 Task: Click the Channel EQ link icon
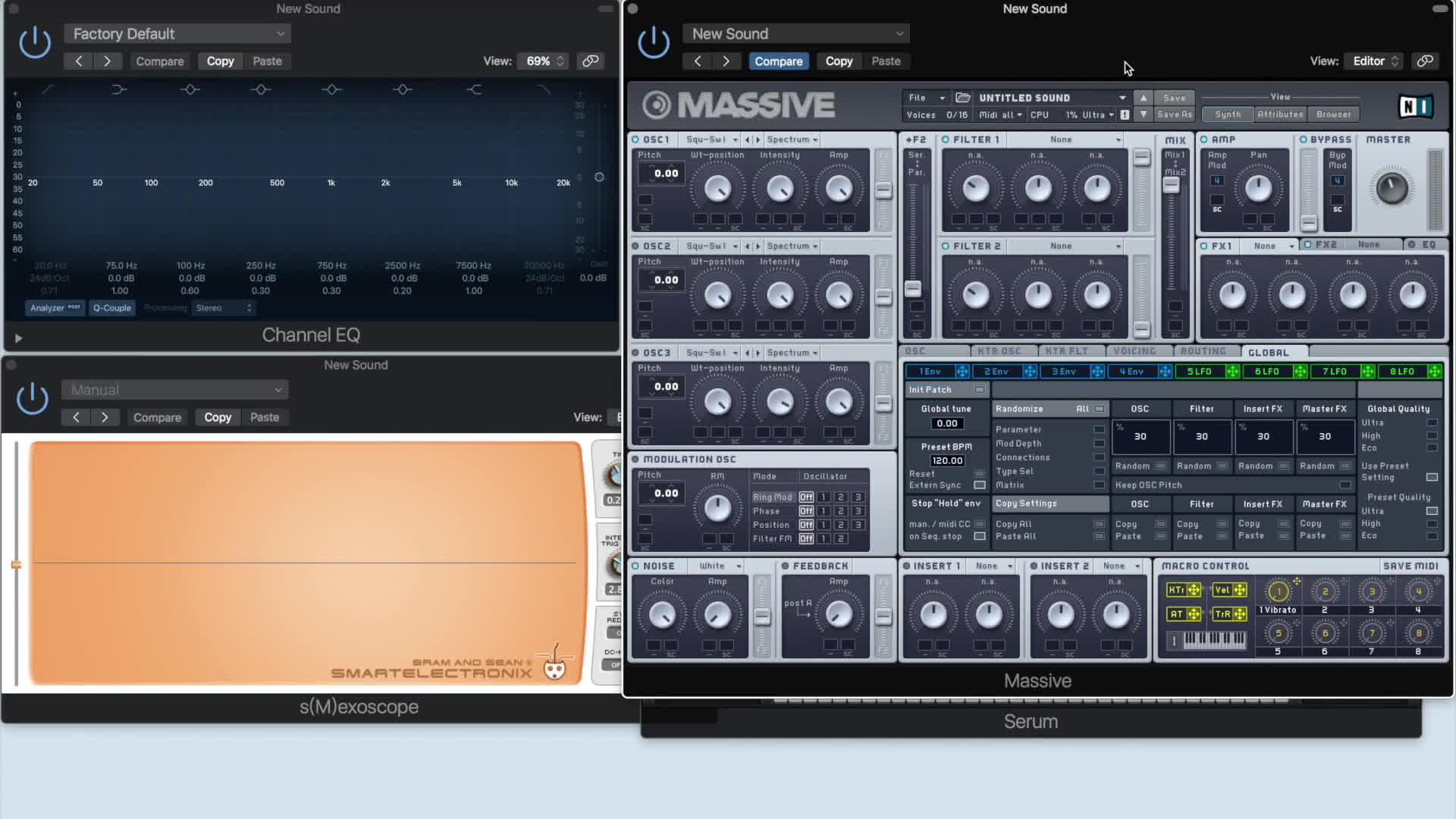(590, 61)
